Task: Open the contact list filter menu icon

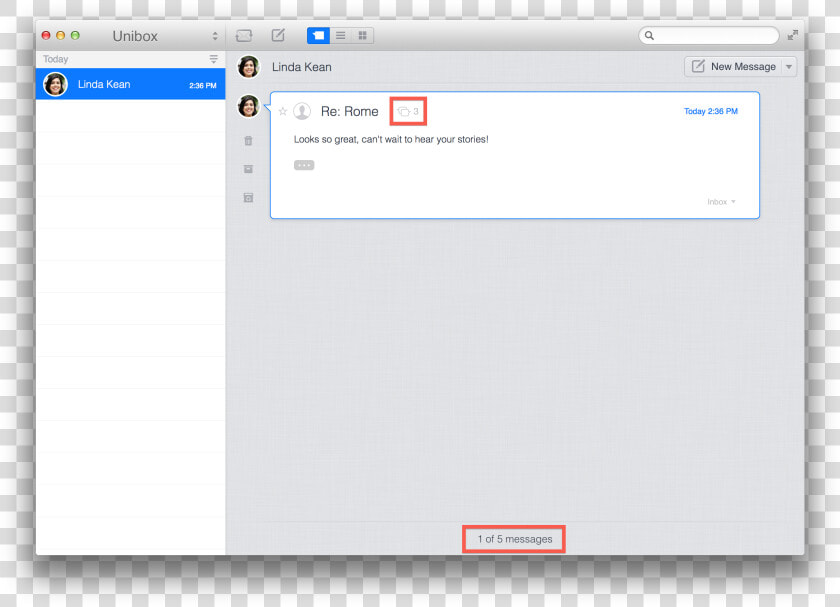Action: (213, 59)
